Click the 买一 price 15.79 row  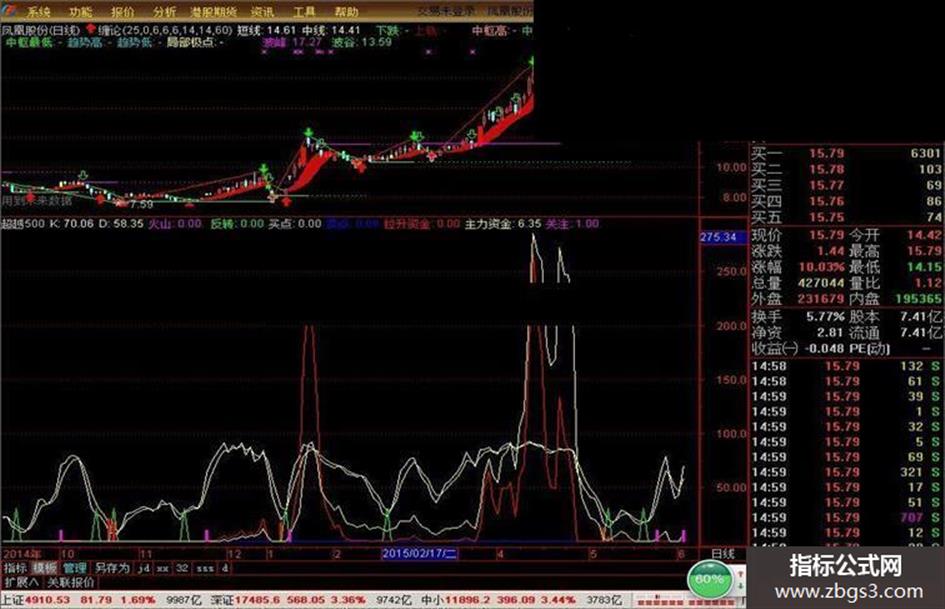point(846,154)
